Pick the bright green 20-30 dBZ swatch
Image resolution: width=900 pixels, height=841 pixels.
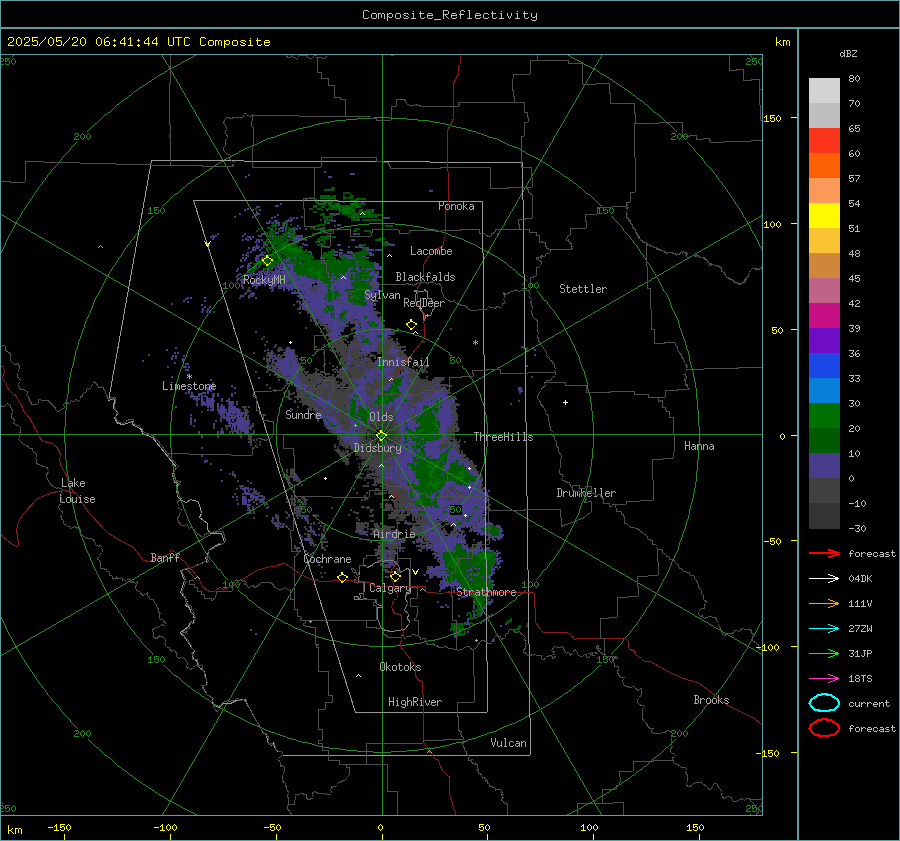[x=824, y=416]
